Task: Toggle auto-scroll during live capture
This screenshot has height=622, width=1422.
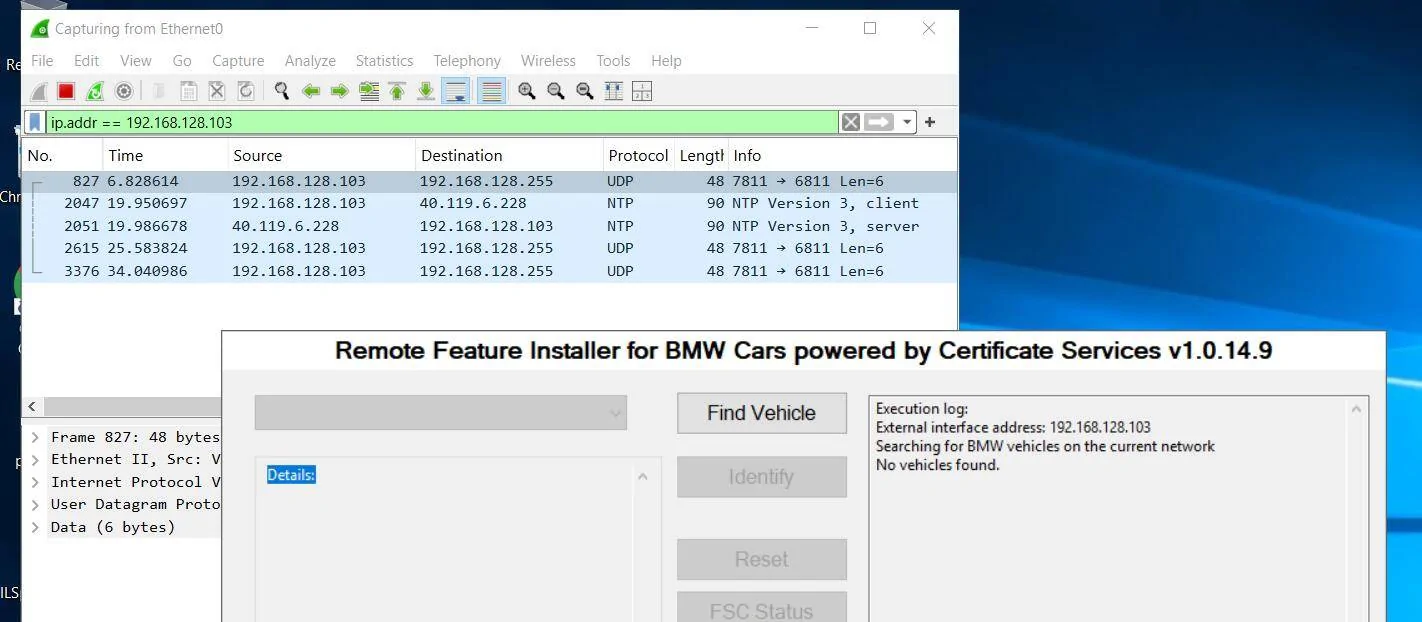Action: [x=456, y=91]
